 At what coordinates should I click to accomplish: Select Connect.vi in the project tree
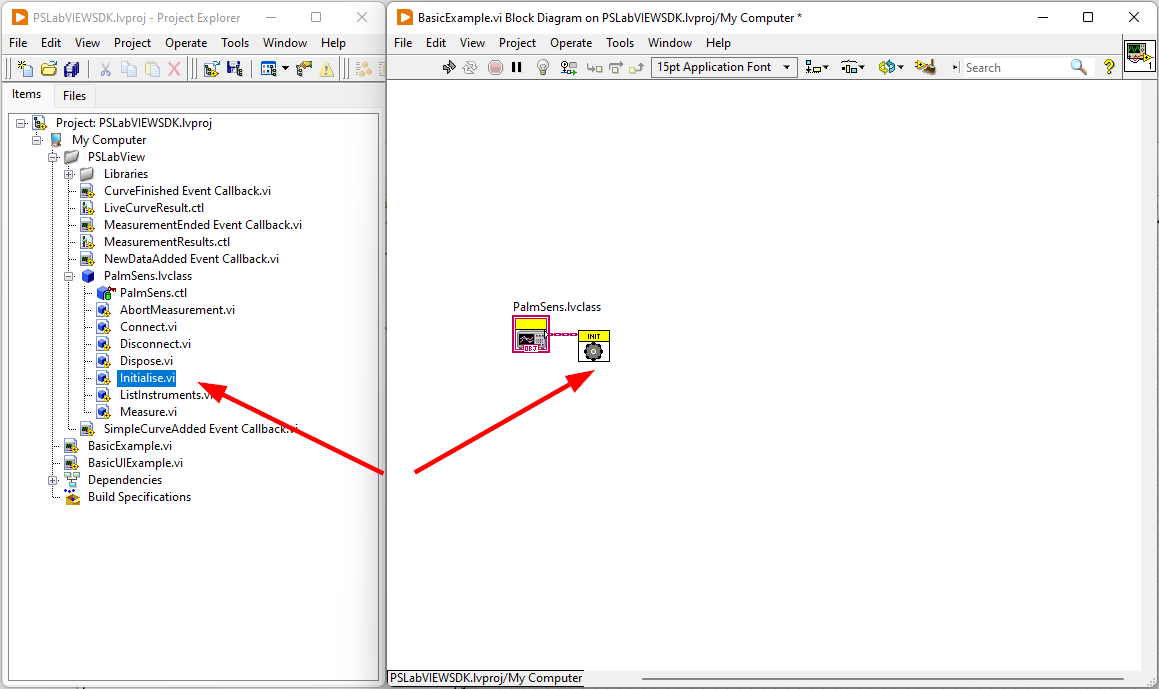[148, 327]
